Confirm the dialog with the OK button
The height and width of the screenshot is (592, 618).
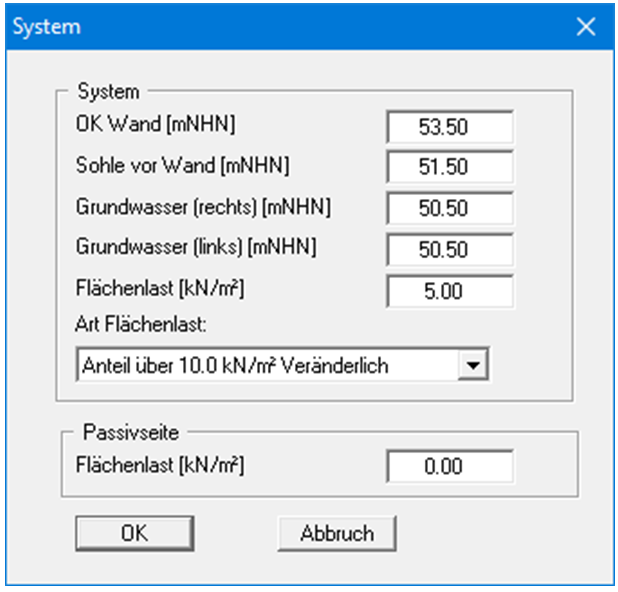click(134, 533)
